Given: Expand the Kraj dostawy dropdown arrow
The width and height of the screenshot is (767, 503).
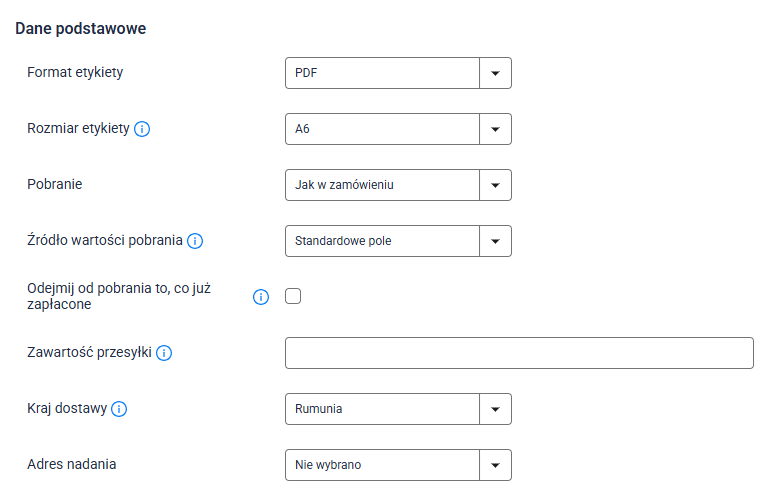Looking at the screenshot, I should (x=495, y=409).
